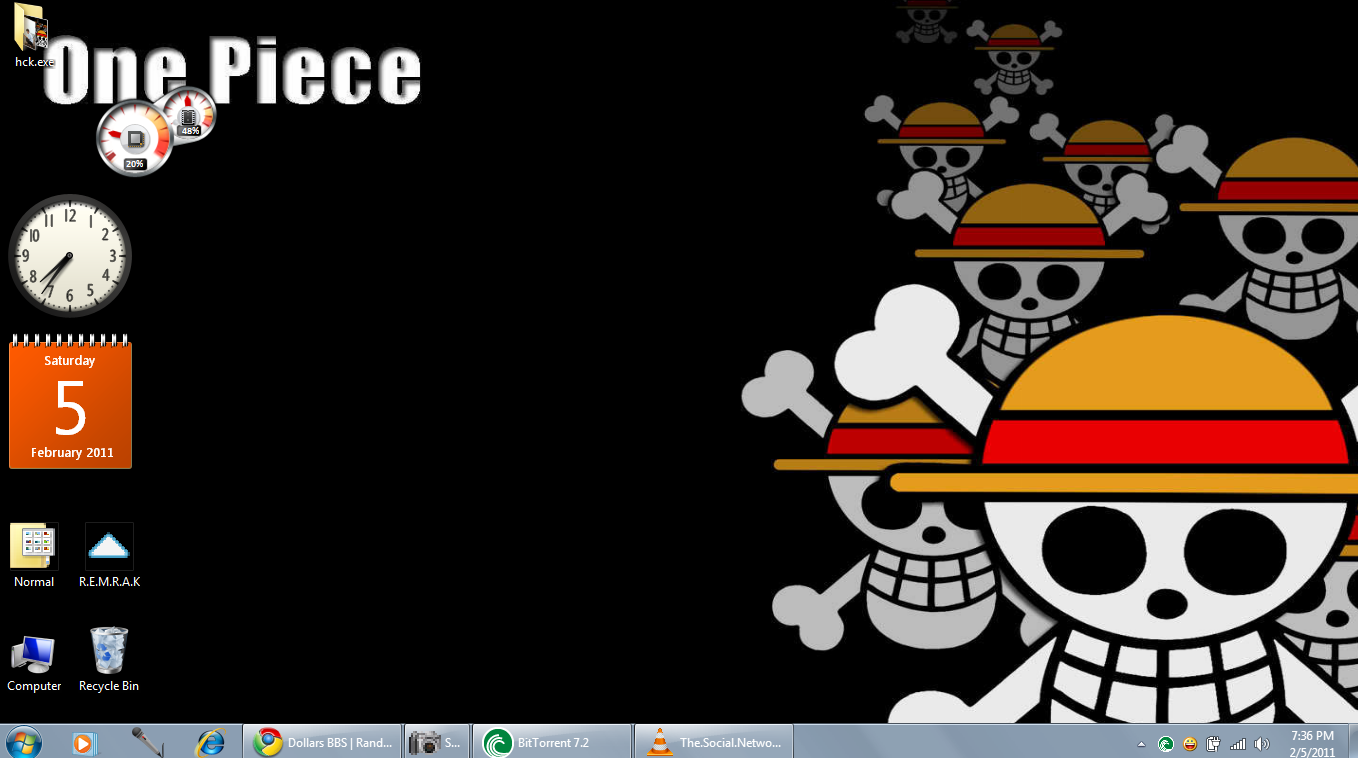Switch to BitTorrent 7.2 taskbar window
Screen dimensions: 1358x758
(x=552, y=742)
